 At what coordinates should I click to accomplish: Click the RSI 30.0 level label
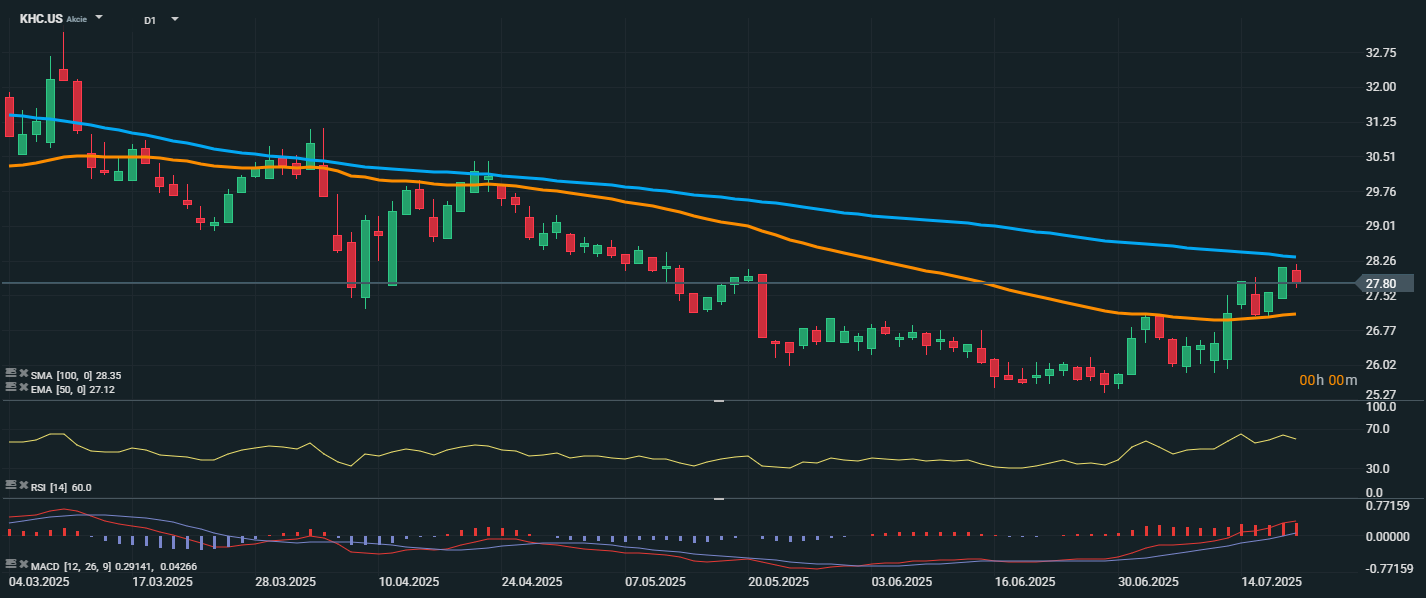click(x=1379, y=468)
